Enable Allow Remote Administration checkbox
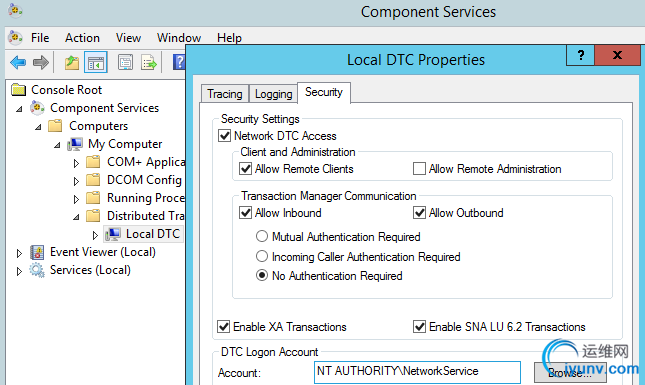This screenshot has height=385, width=645. (419, 169)
